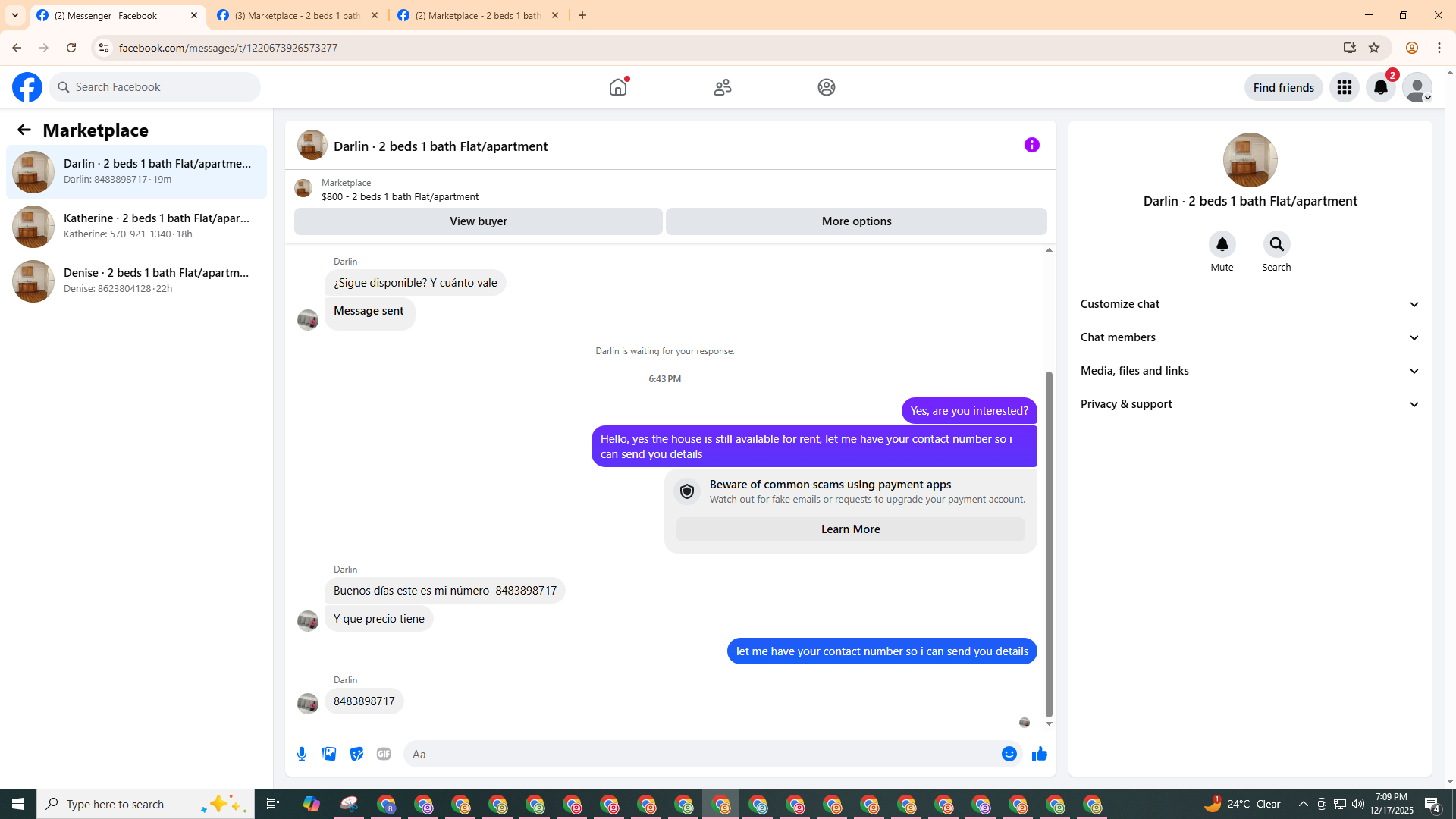
Task: Click Learn More about payment scams
Action: 850,529
